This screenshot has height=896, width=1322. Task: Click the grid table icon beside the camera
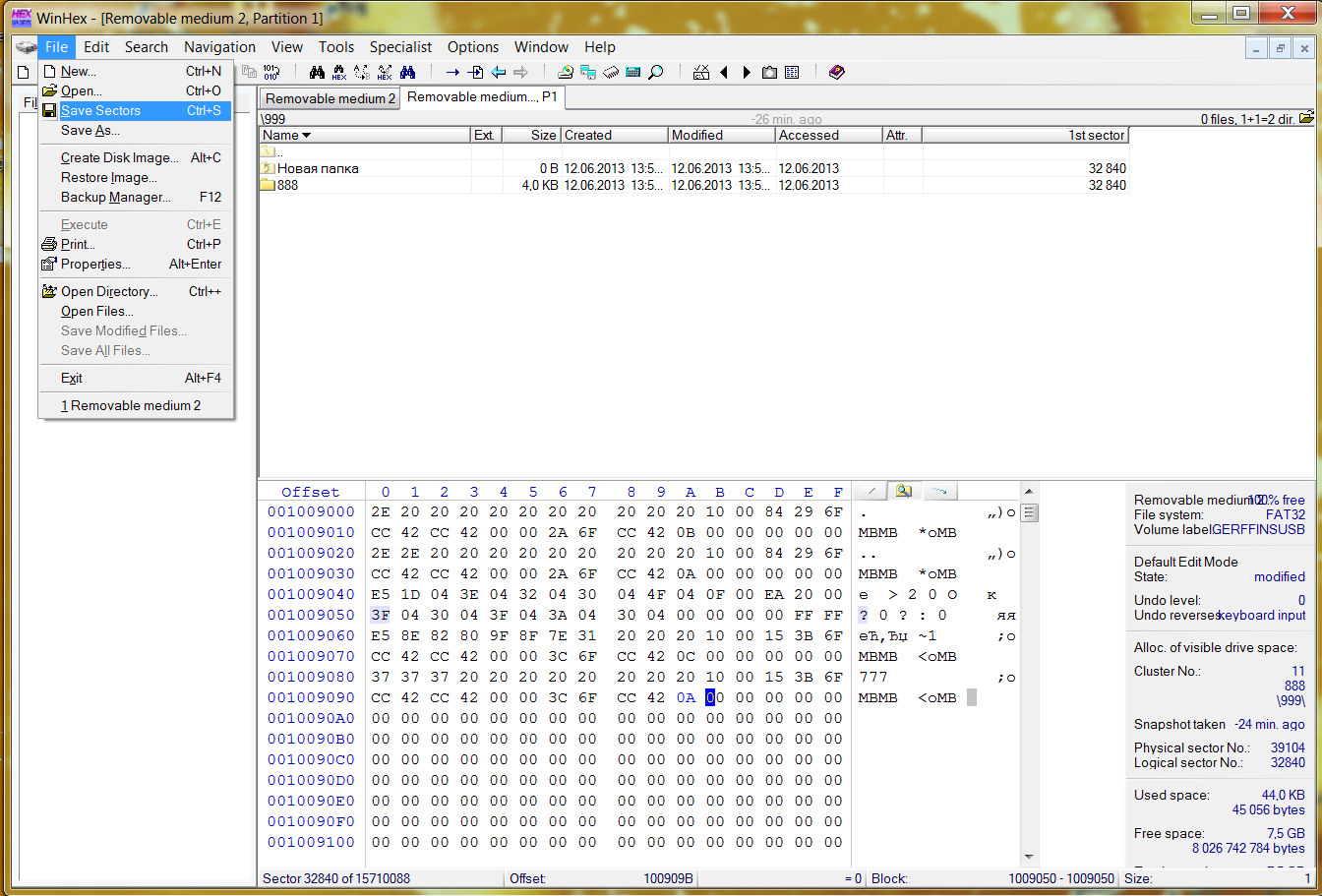[792, 72]
